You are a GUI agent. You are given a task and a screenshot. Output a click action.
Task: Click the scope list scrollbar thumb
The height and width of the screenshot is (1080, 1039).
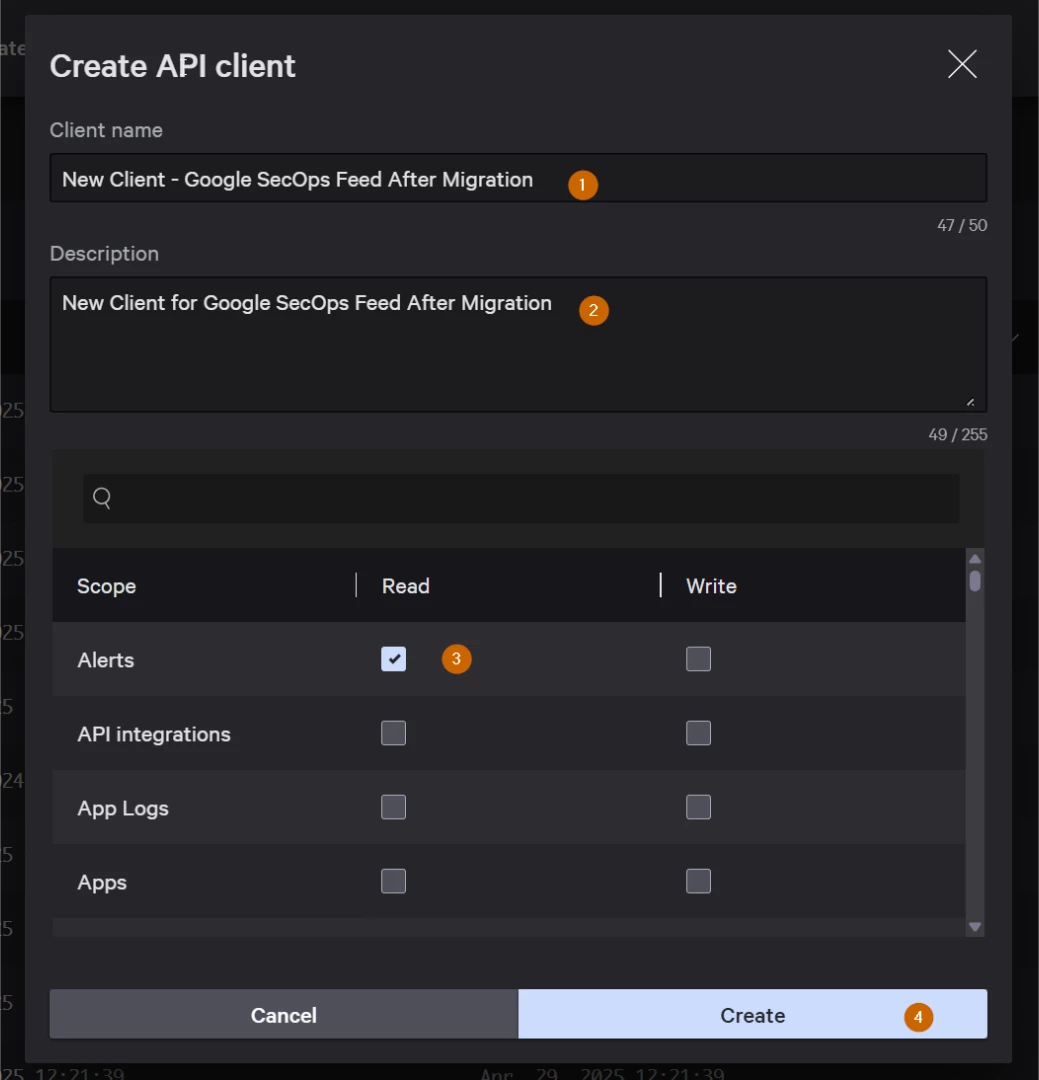point(974,581)
